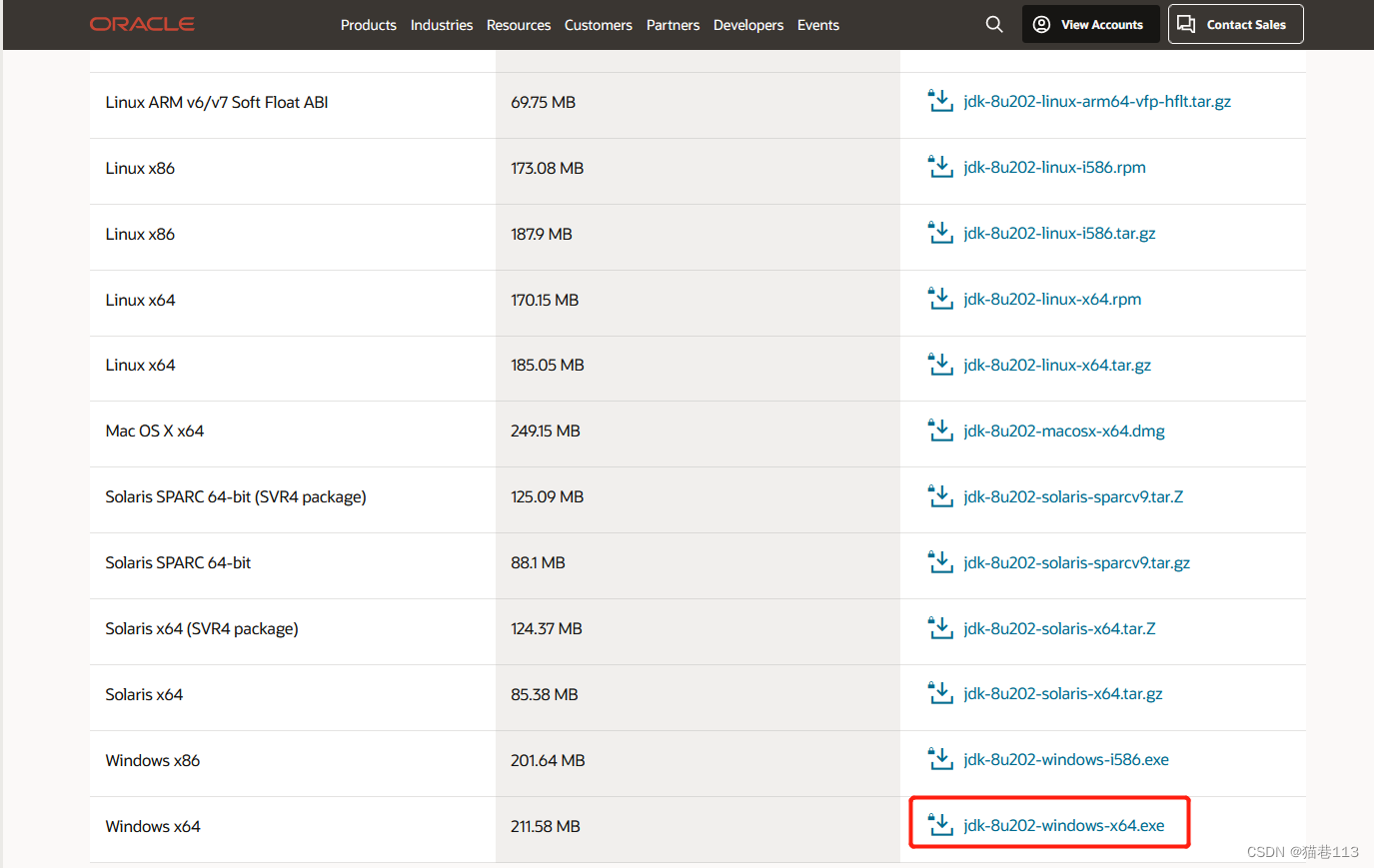Click download icon for linux-i586.rpm
The height and width of the screenshot is (868, 1374).
pos(940,167)
